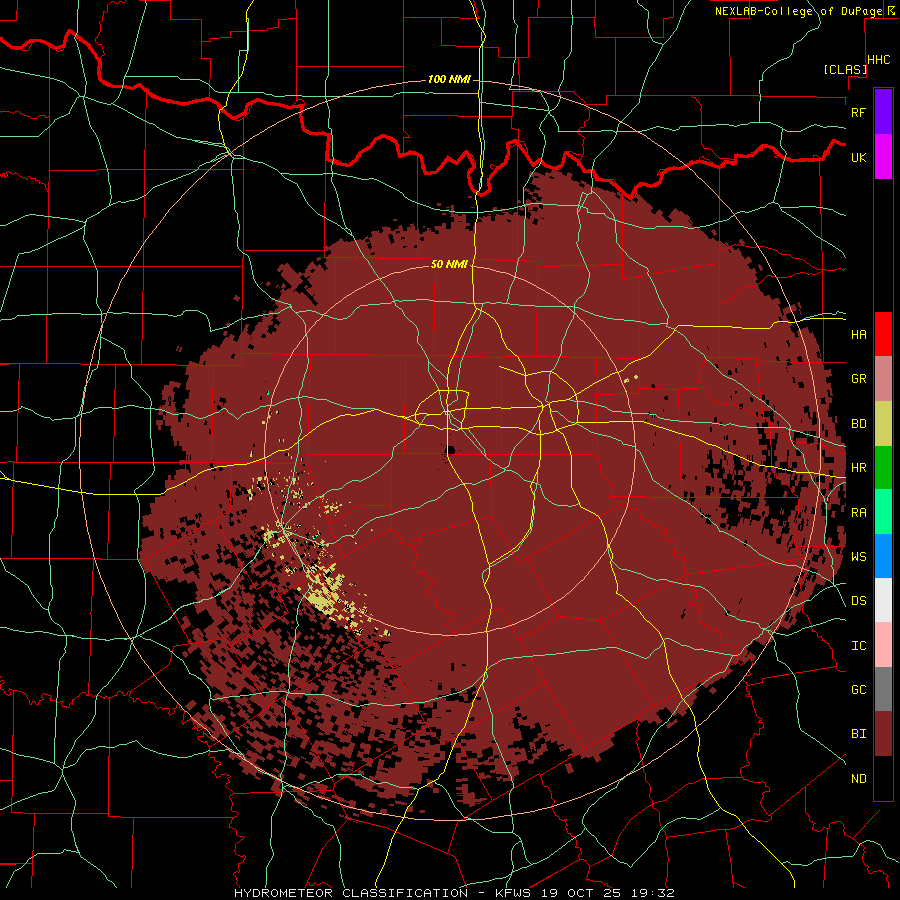Screen dimensions: 900x900
Task: Select the BI dark-red legend swatch
Action: (x=883, y=734)
